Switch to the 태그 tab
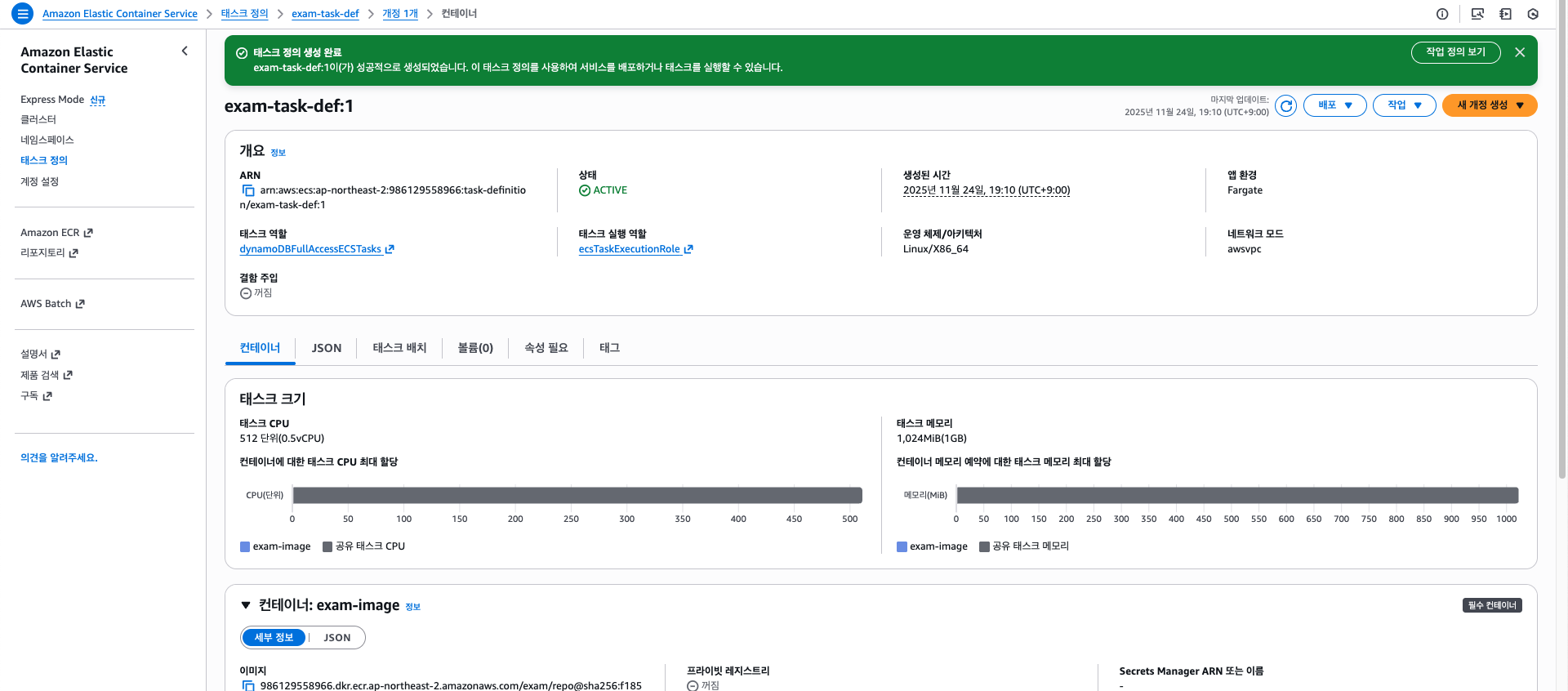The height and width of the screenshot is (691, 1568). [x=609, y=348]
